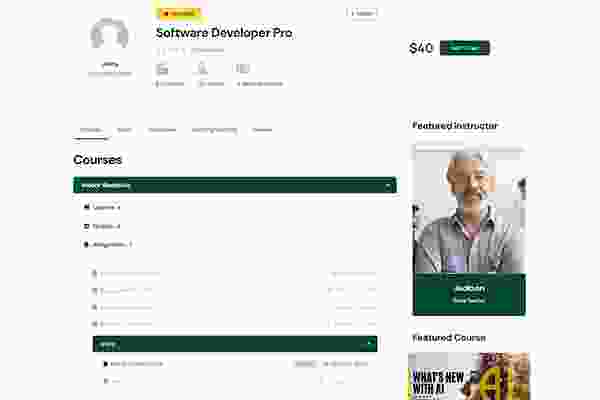Click the lessons count icon under the section header

point(87,207)
